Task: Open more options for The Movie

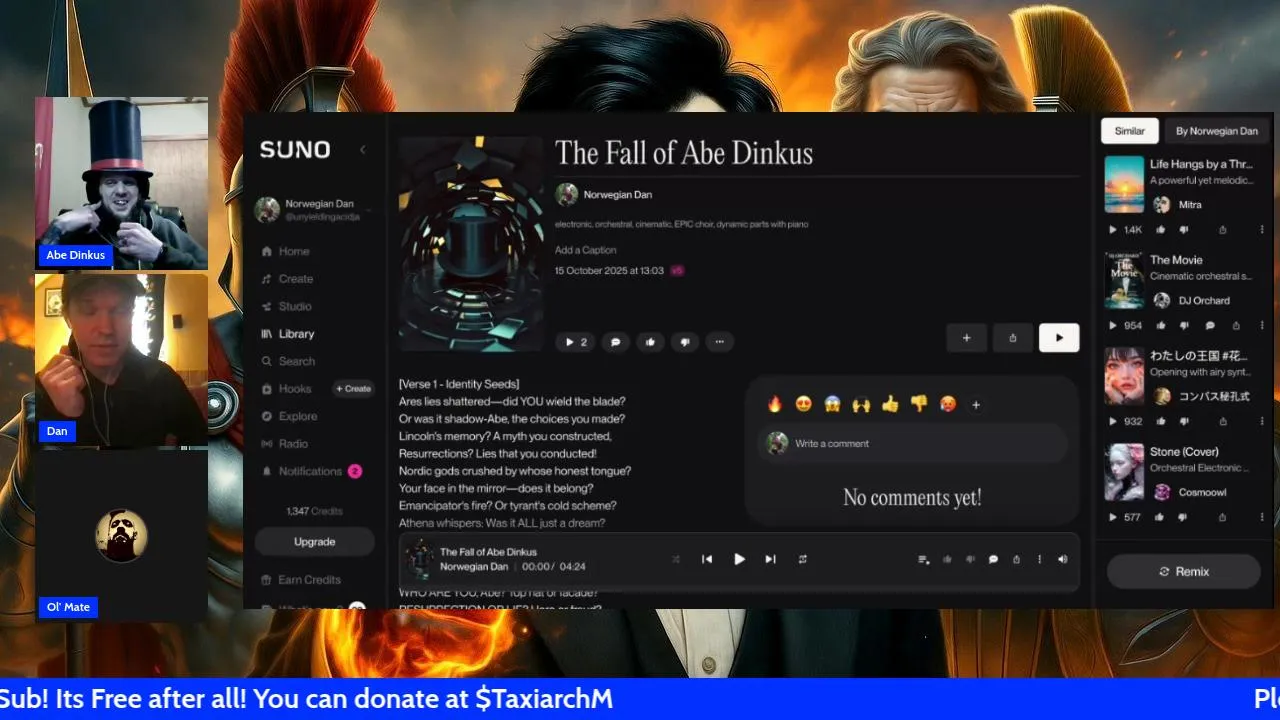Action: (1262, 326)
